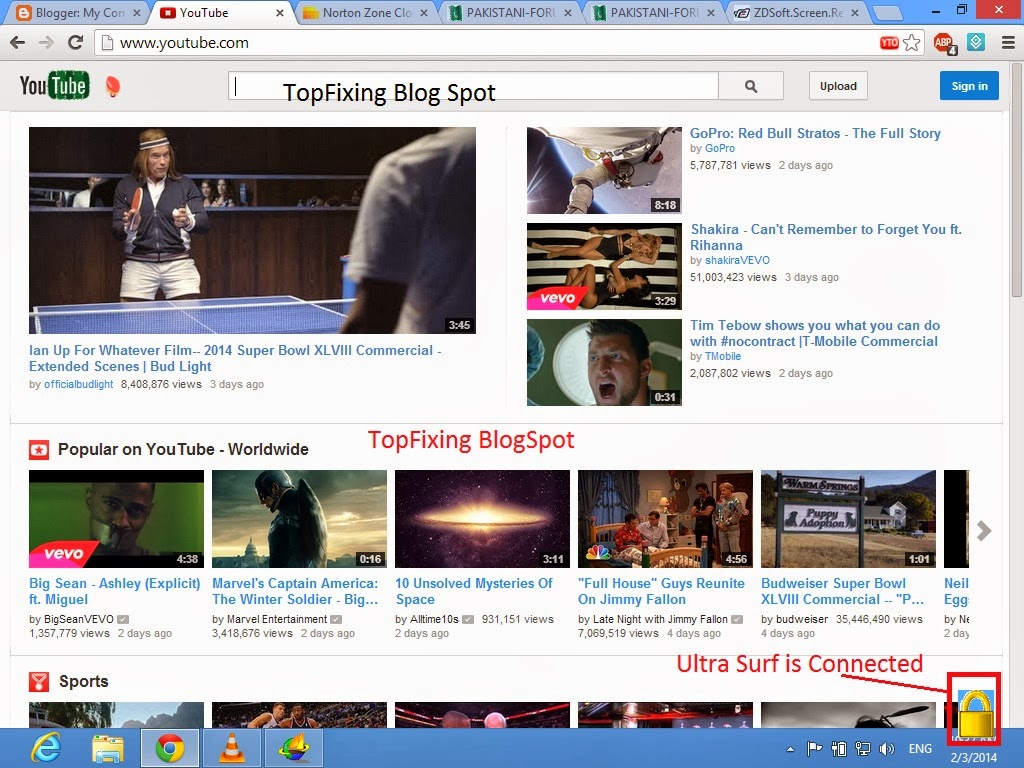Viewport: 1024px width, 768px height.
Task: Open "Full House" Guys Reunite title link
Action: click(661, 592)
